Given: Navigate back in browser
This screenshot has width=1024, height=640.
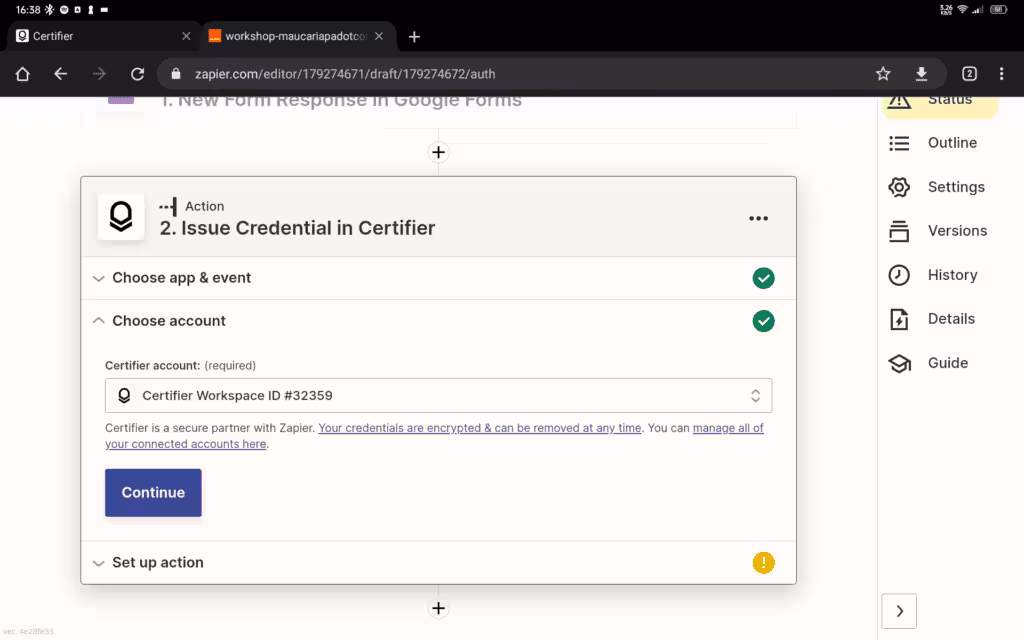Looking at the screenshot, I should click(61, 74).
